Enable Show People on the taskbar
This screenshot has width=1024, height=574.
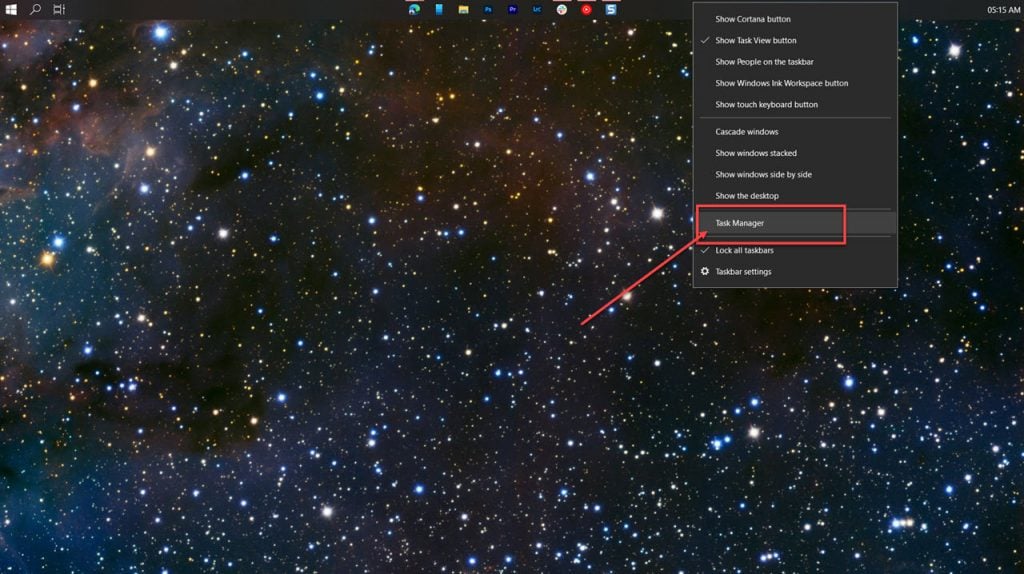(x=795, y=62)
